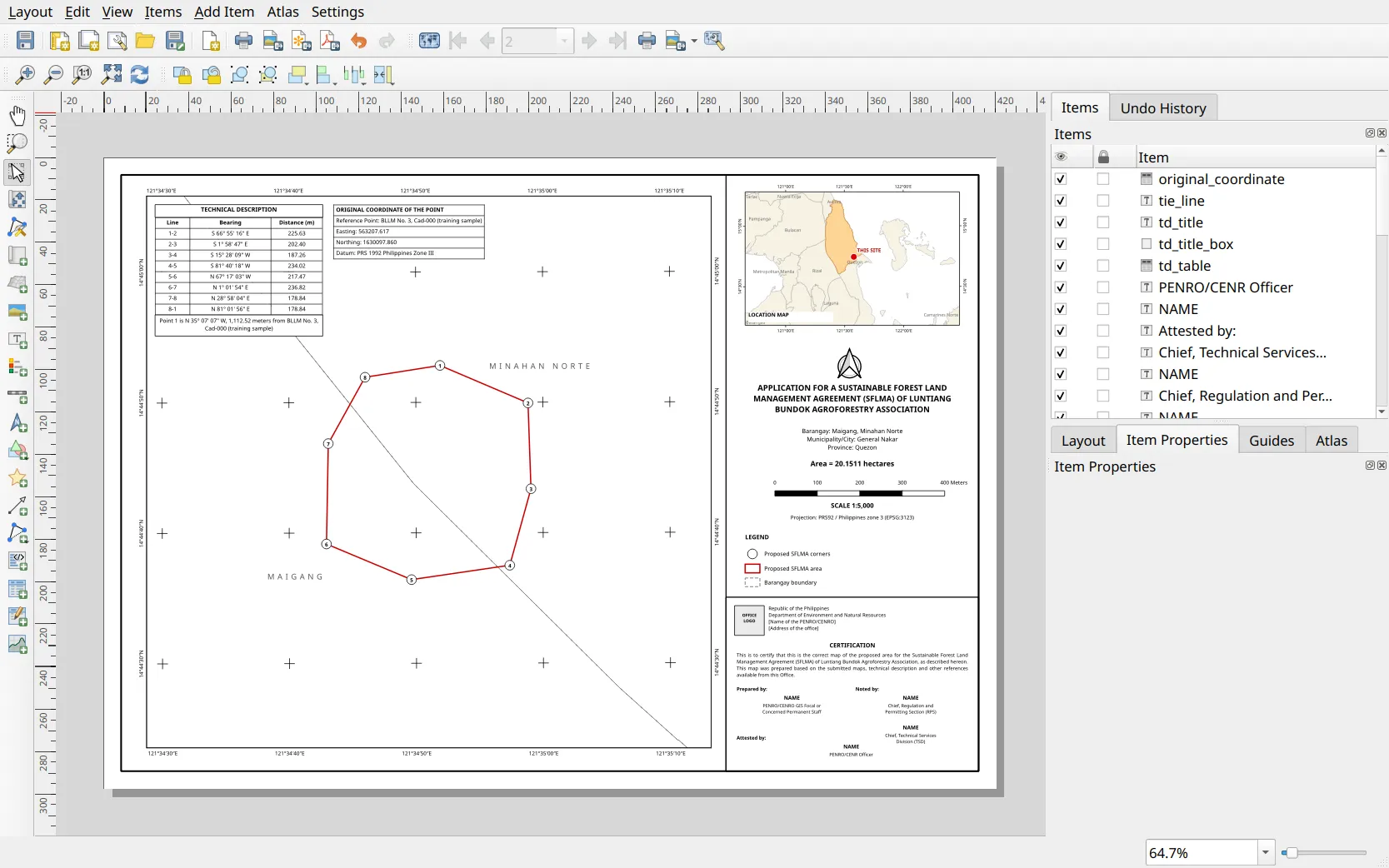Switch to the Undo History tab
Viewport: 1389px width, 868px height.
click(x=1162, y=108)
